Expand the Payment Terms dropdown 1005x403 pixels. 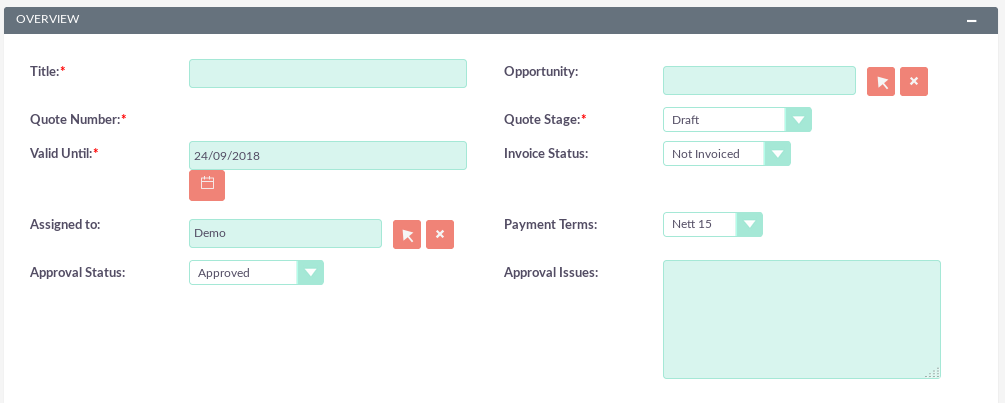tap(713, 224)
